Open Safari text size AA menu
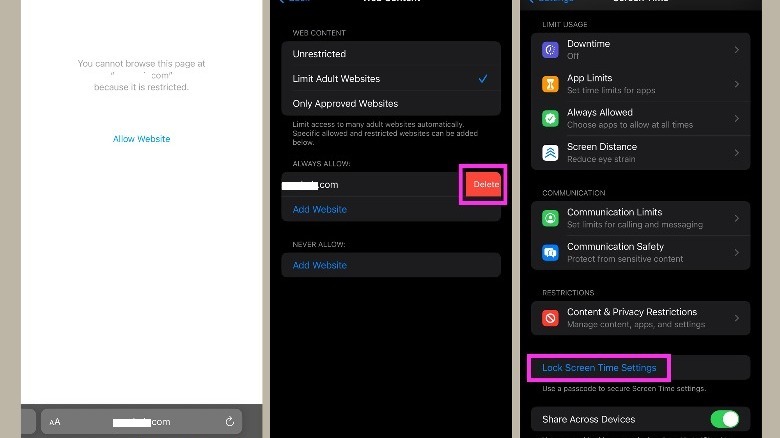The width and height of the screenshot is (780, 438). 55,422
